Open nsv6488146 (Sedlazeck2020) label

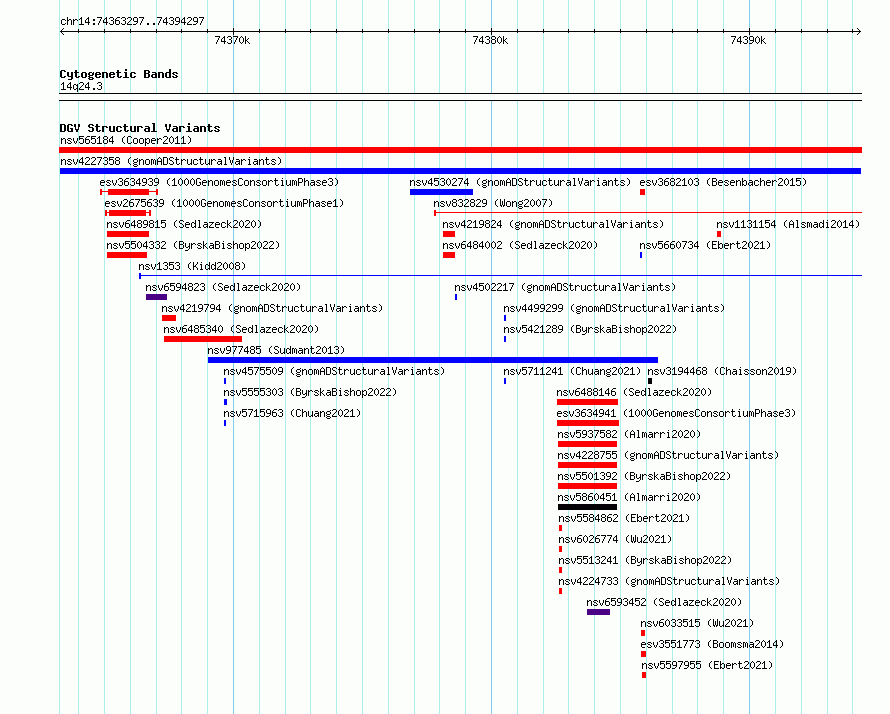tap(634, 392)
